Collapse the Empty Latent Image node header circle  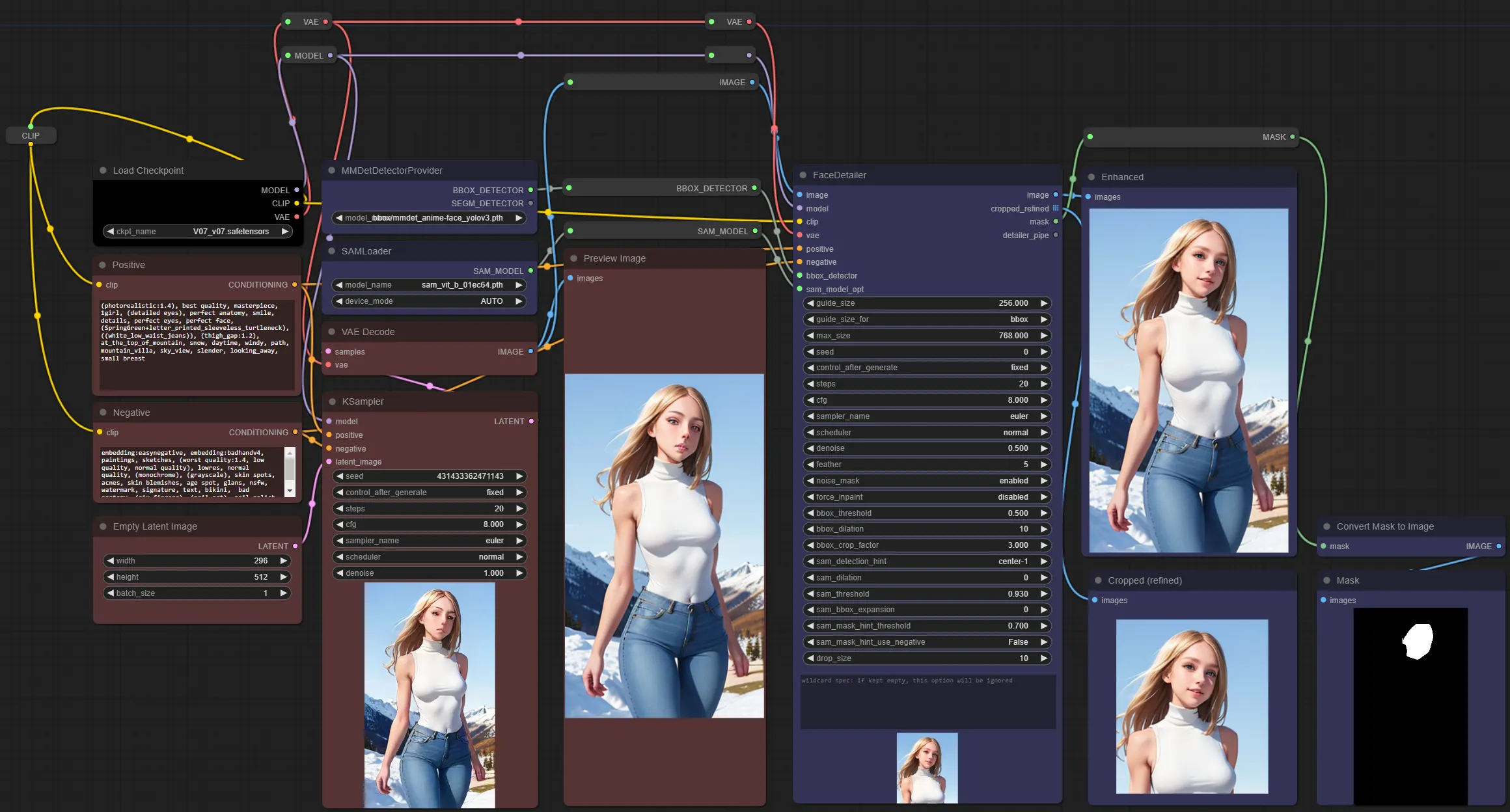pyautogui.click(x=103, y=526)
